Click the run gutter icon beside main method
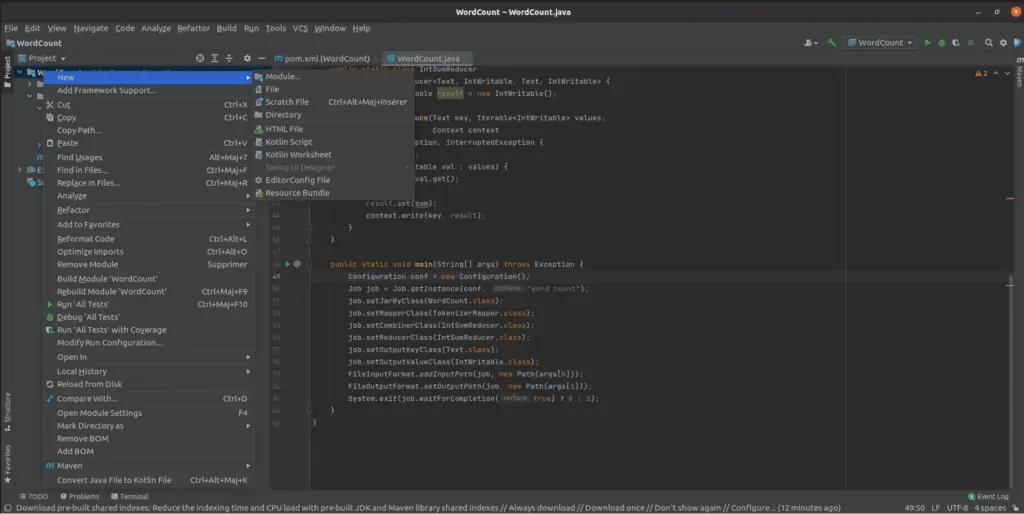1024x514 pixels. [x=287, y=264]
